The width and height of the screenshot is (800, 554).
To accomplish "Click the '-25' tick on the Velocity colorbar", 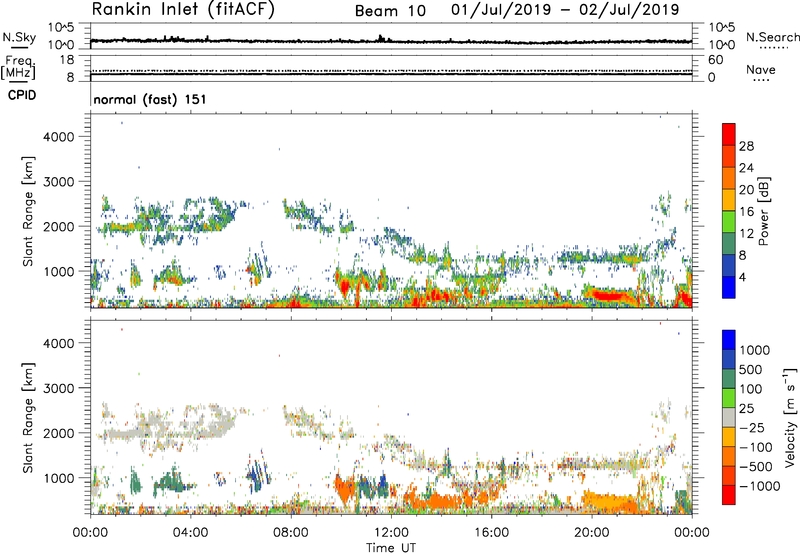I will click(753, 427).
